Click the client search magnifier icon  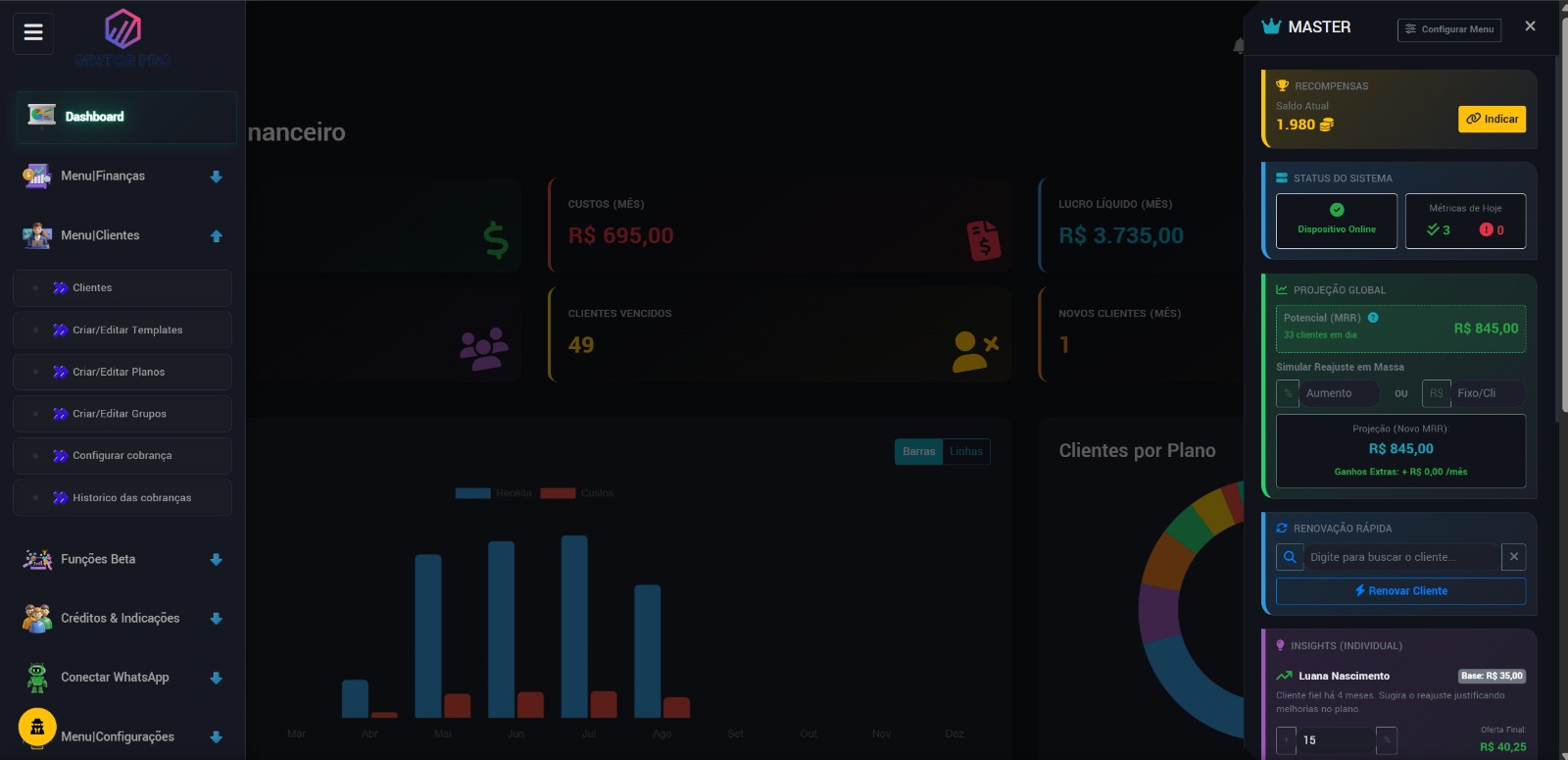coord(1290,557)
